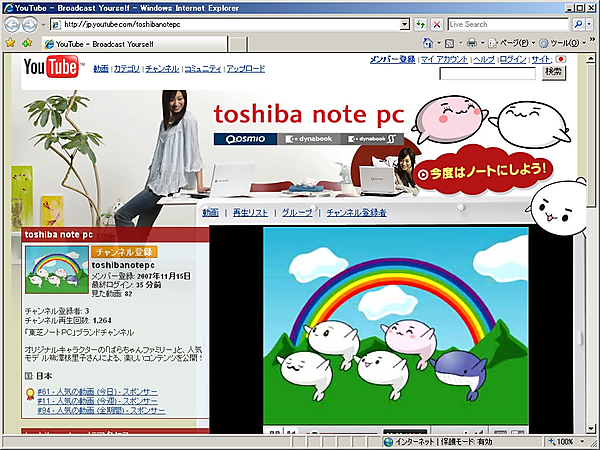Click the コミュニティ header link
Viewport: 600px width, 450px height.
[x=203, y=69]
